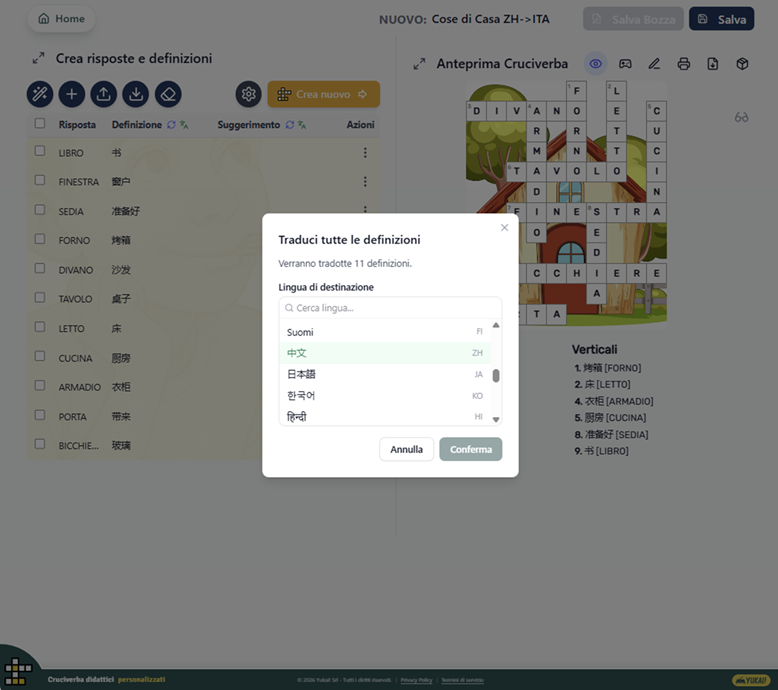Click the Yukai logo badge
The image size is (778, 690).
751,680
